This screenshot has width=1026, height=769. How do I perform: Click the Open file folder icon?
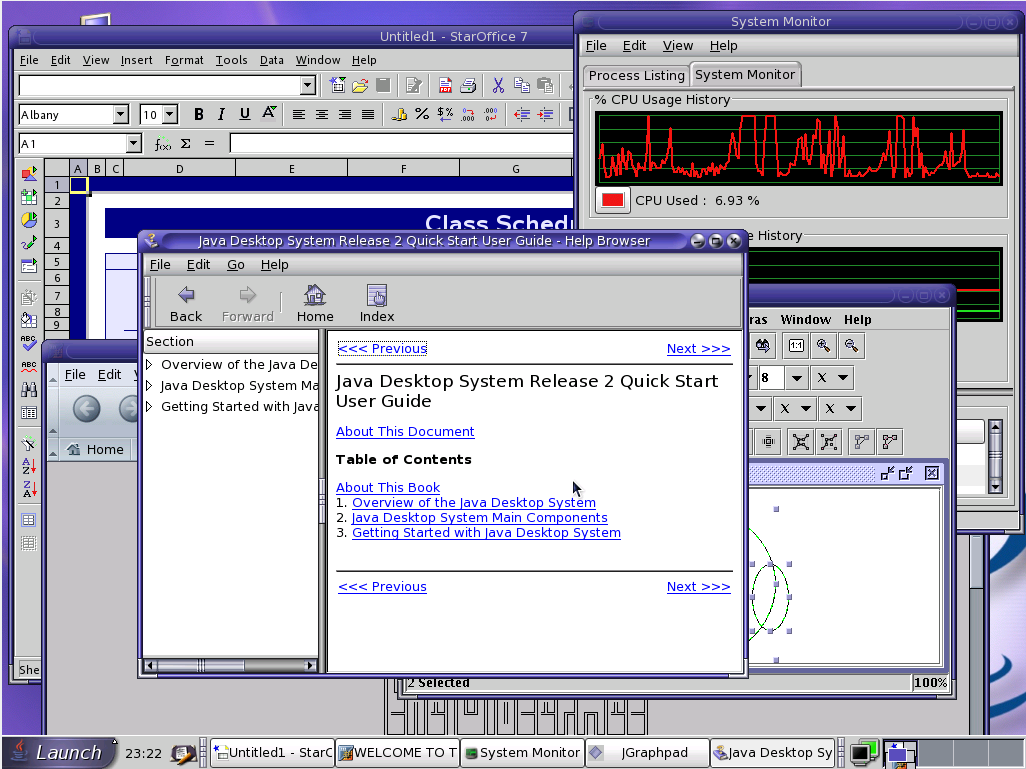pyautogui.click(x=360, y=85)
